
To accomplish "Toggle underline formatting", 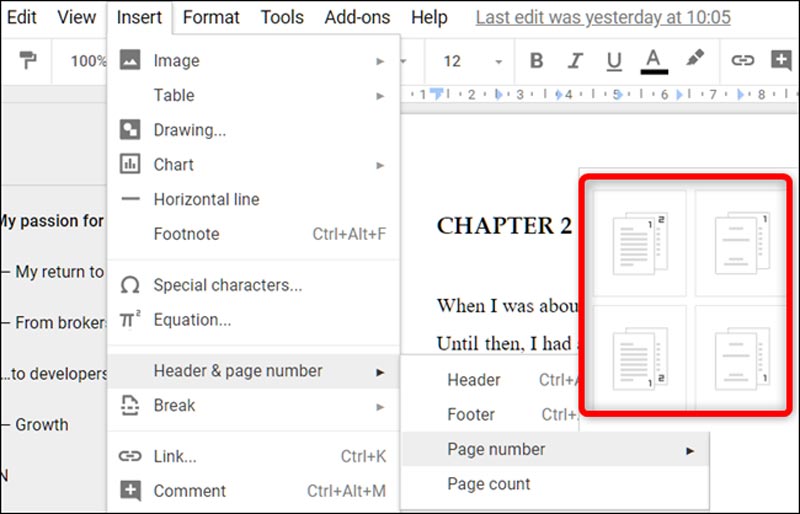I will point(614,61).
